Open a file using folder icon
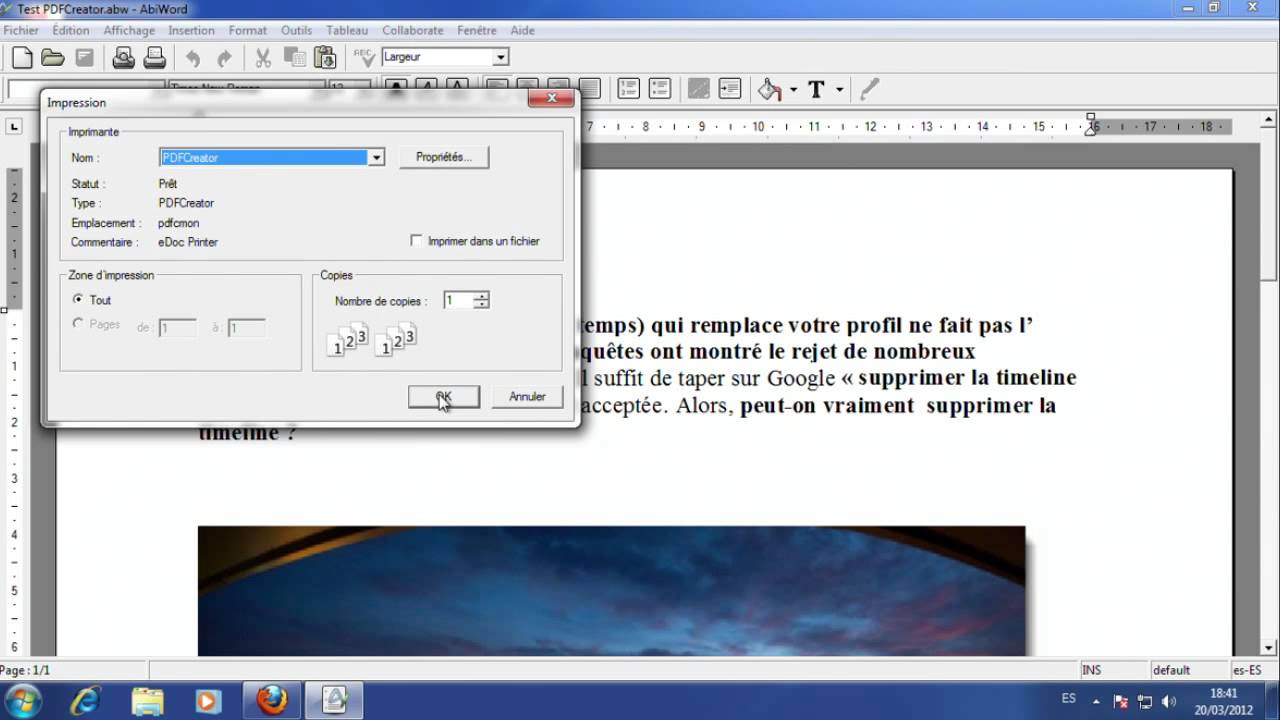The image size is (1280, 720). point(53,58)
